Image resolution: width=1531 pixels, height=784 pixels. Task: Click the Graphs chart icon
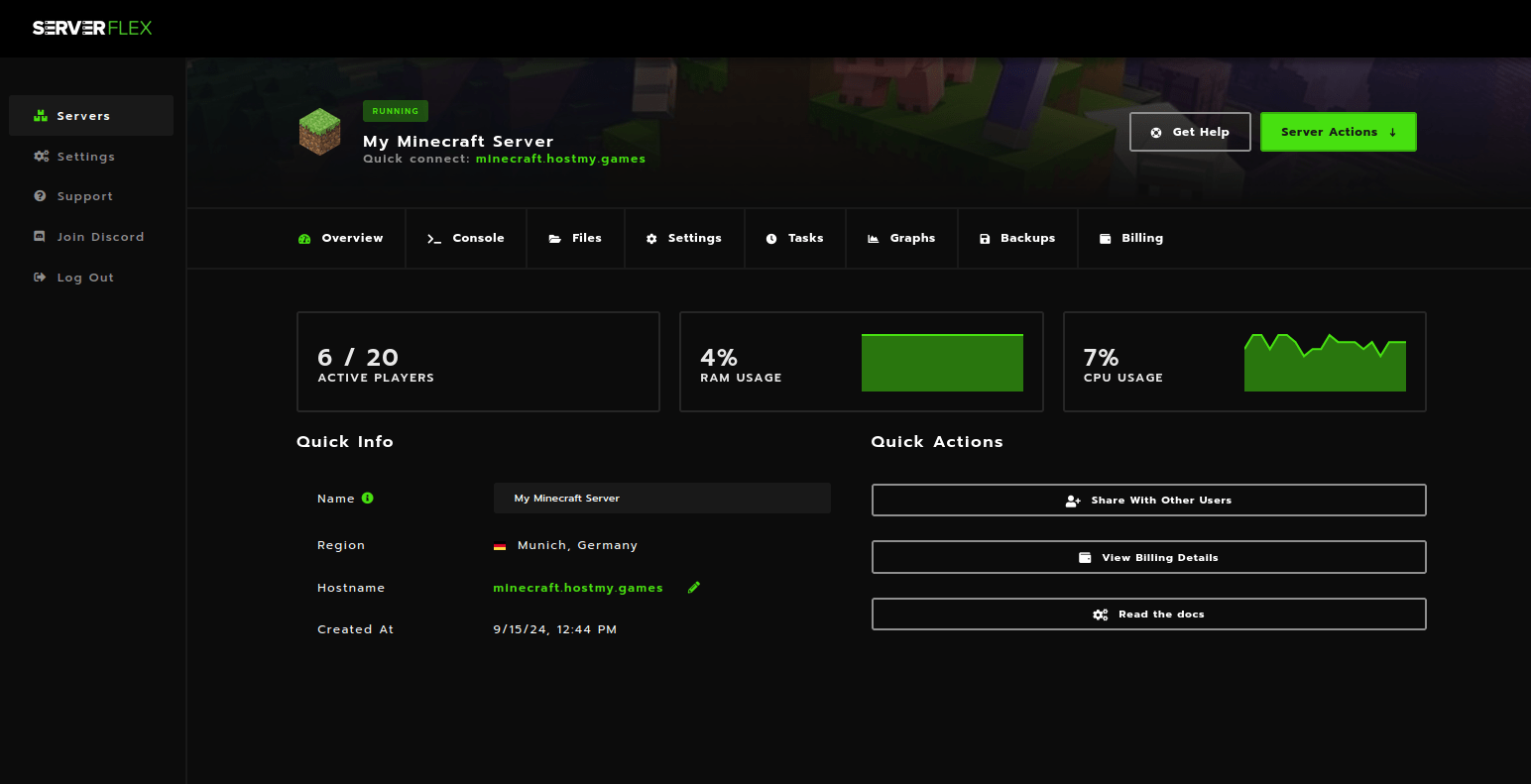click(x=874, y=239)
